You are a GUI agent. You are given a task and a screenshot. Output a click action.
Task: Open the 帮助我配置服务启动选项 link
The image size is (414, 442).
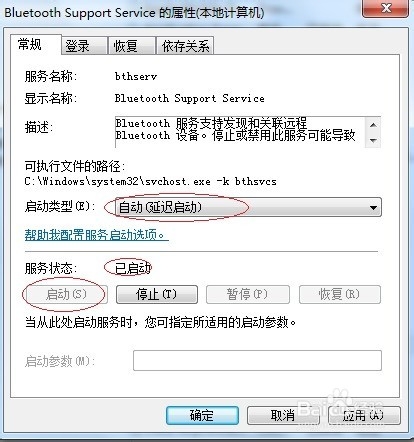click(x=97, y=235)
